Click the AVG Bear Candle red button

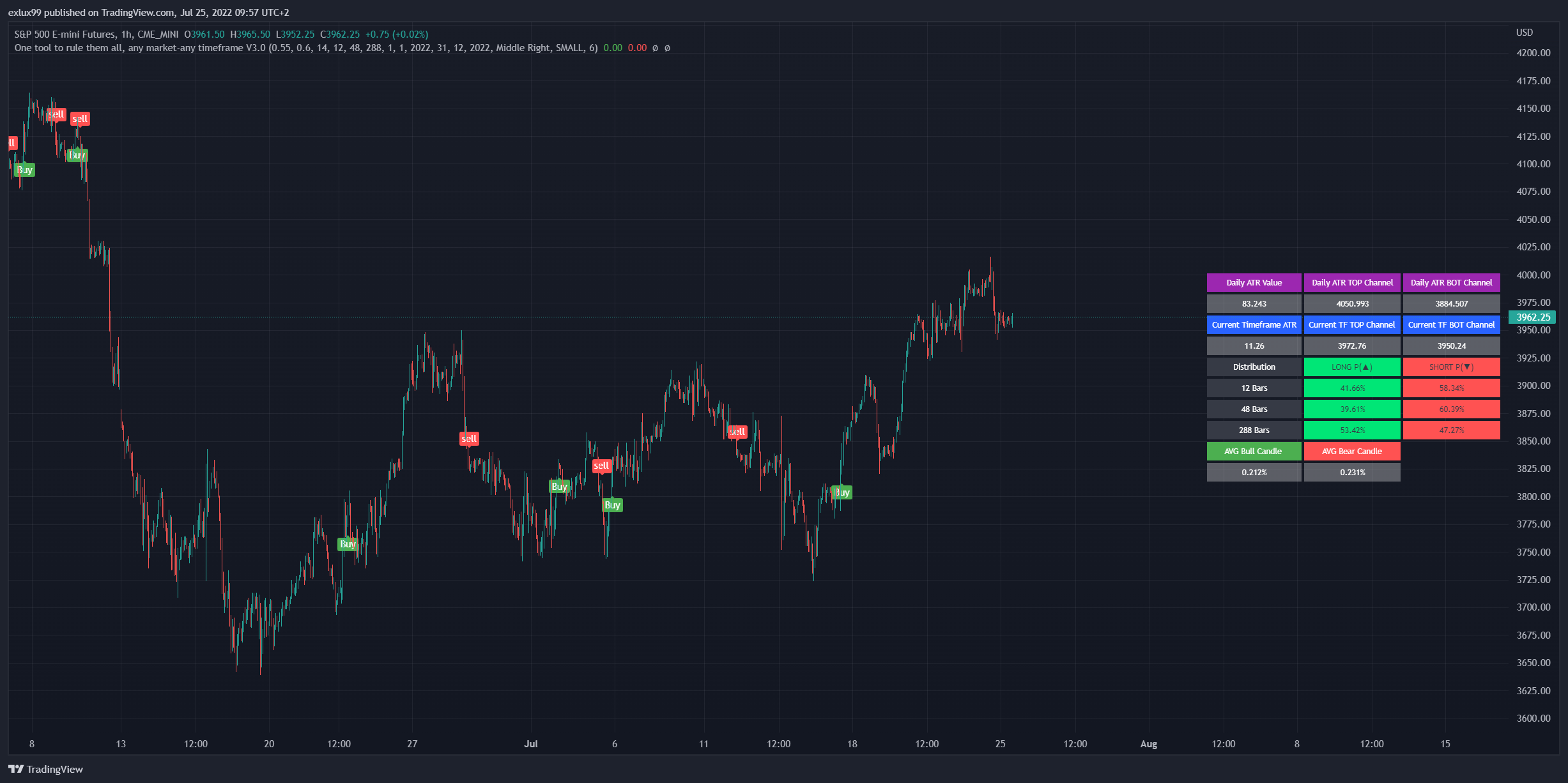[x=1351, y=452]
